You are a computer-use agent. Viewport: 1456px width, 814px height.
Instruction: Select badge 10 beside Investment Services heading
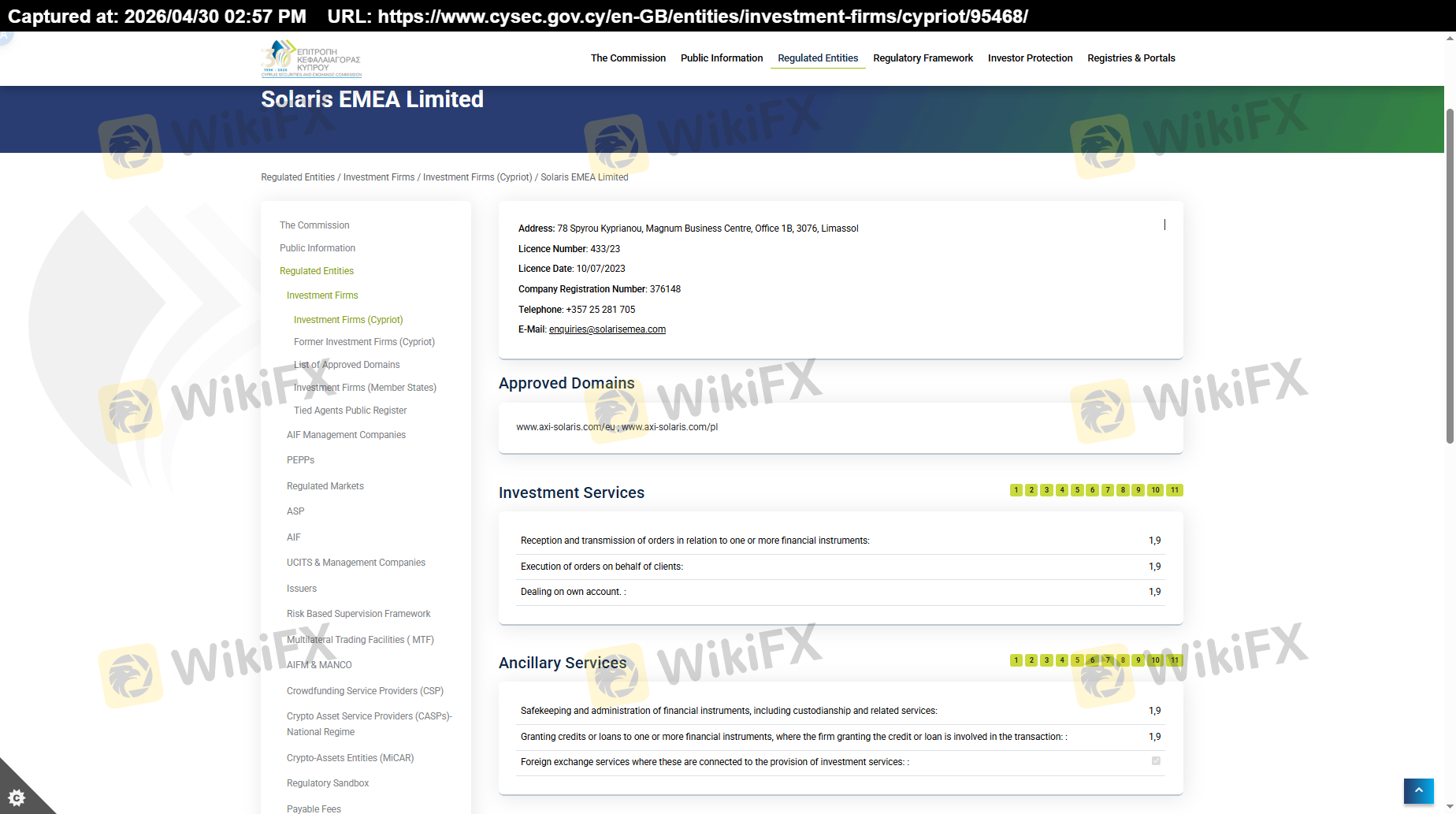1155,490
